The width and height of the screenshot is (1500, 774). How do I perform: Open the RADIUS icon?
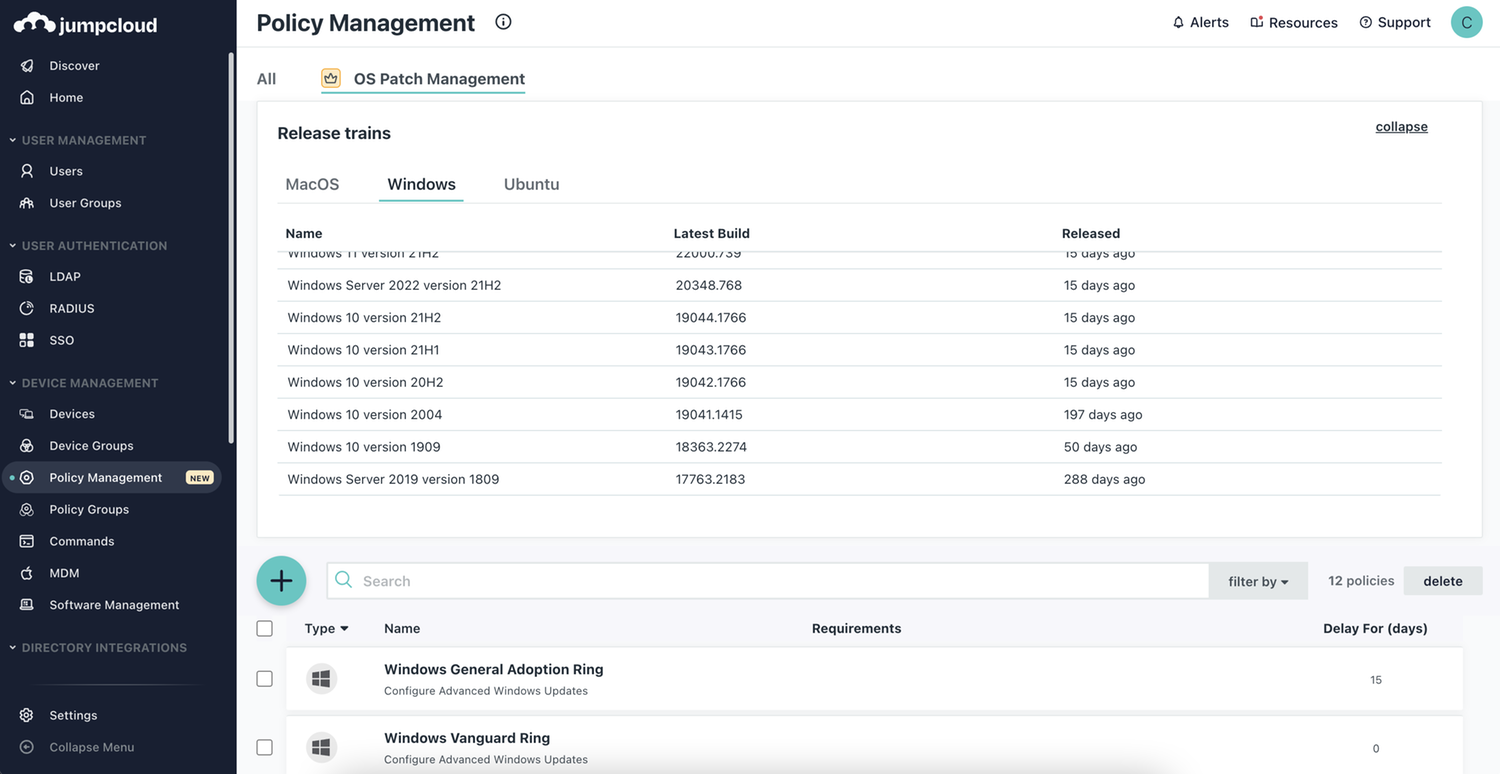click(27, 308)
